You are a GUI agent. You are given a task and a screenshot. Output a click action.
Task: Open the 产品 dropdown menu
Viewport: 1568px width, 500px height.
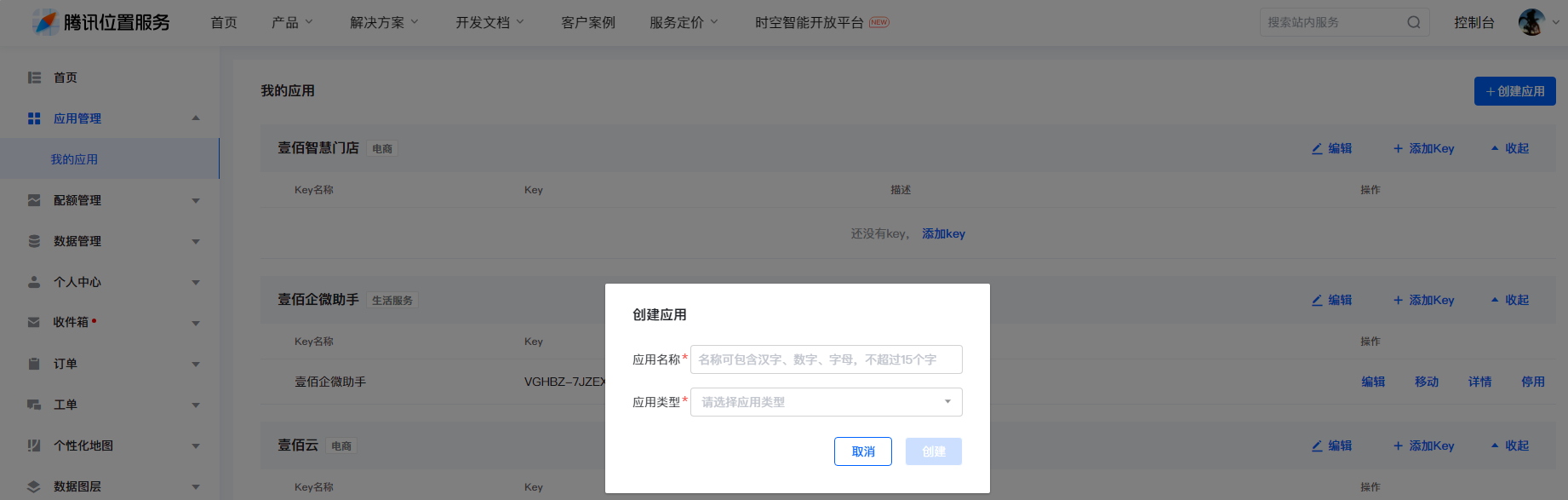tap(292, 22)
